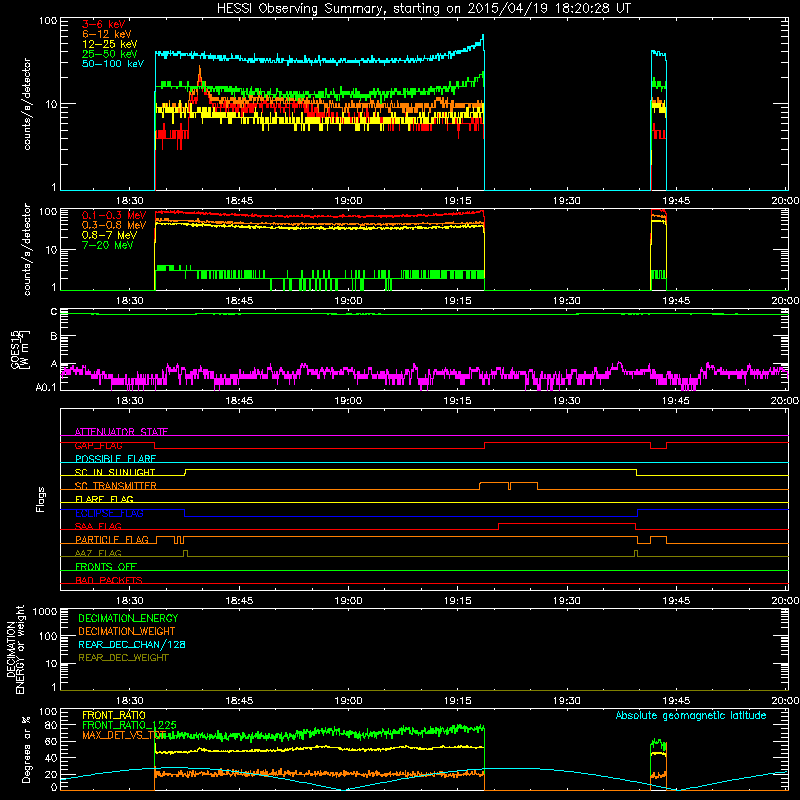The image size is (800, 800).
Task: Click the SAA_FLAG raised segment after 19:20
Action: 567,523
